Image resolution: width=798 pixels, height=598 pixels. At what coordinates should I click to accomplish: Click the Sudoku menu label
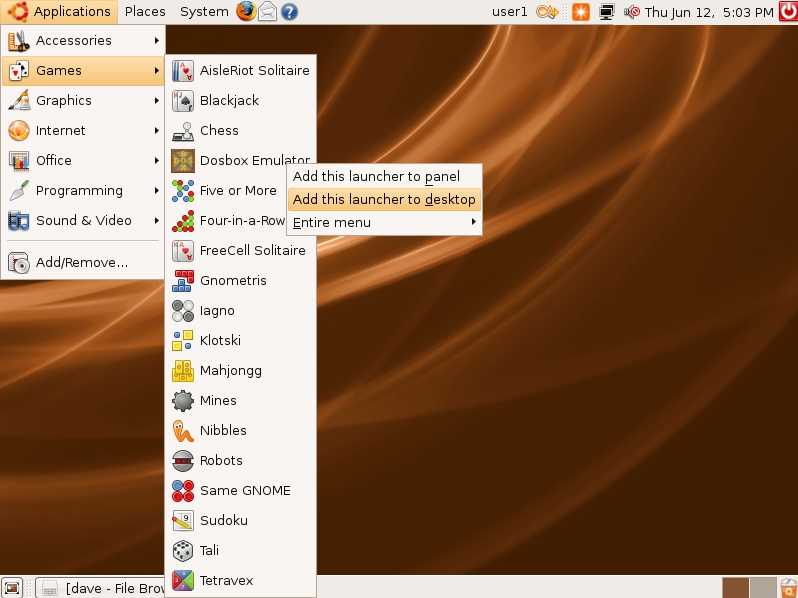(x=224, y=520)
